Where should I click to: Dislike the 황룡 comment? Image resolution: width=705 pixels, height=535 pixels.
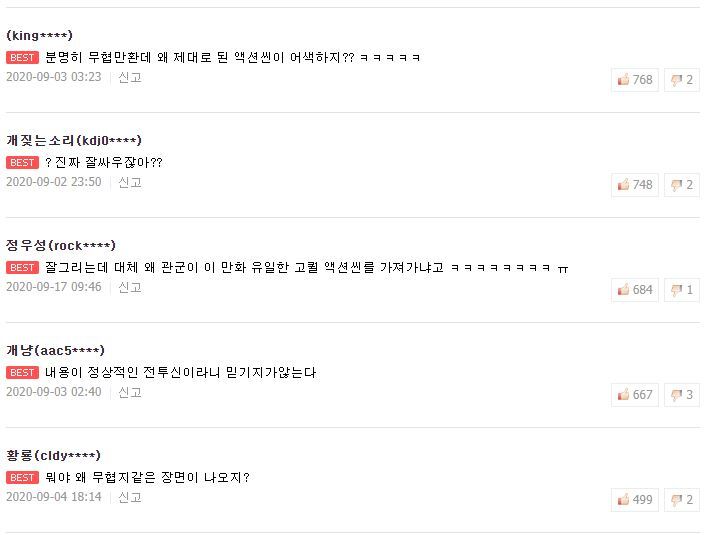pyautogui.click(x=682, y=500)
